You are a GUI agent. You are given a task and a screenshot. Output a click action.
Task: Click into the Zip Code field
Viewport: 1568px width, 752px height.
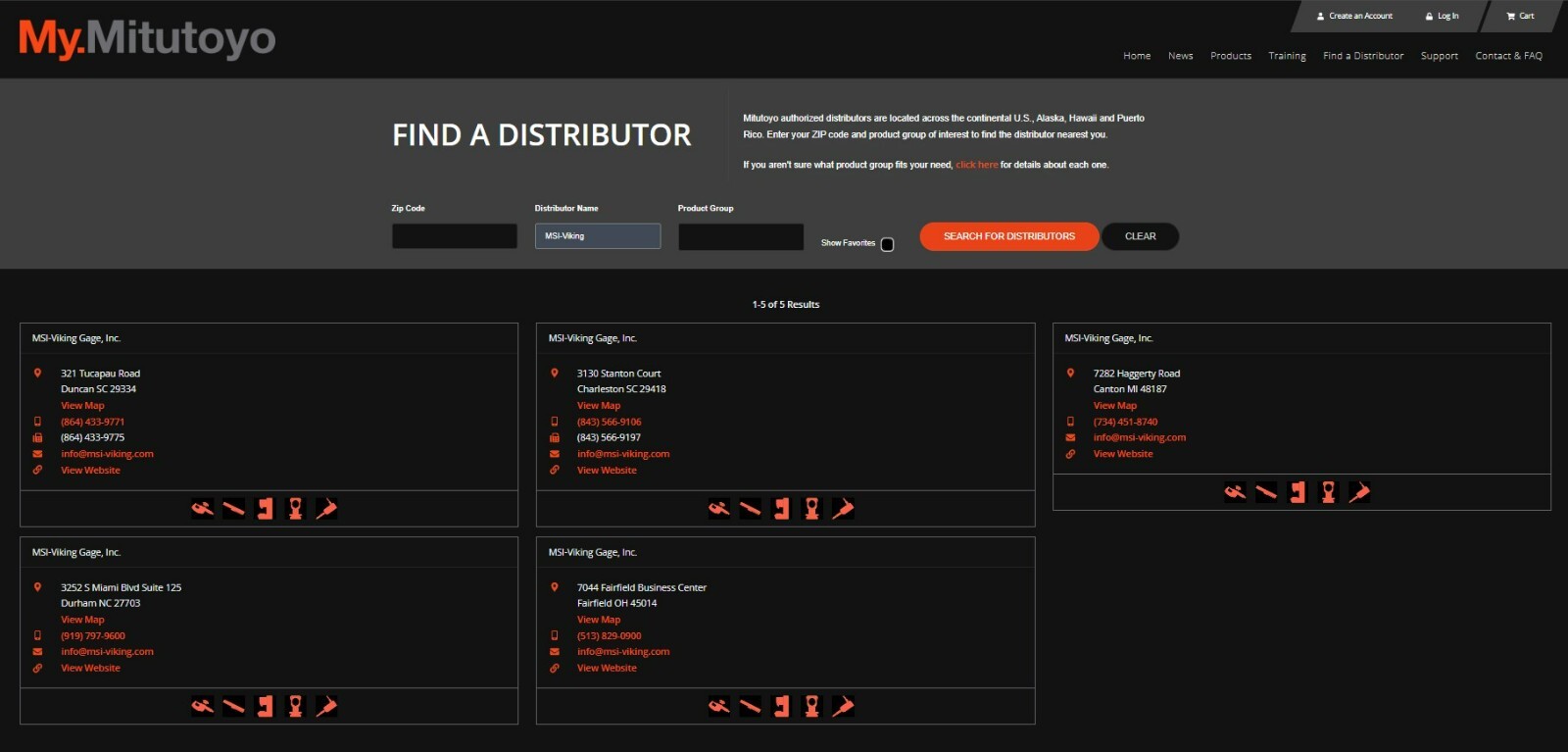(454, 236)
